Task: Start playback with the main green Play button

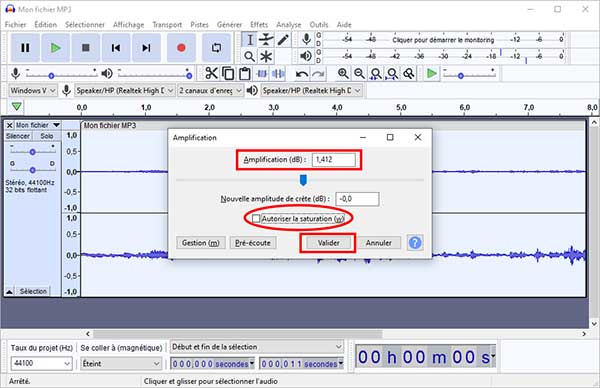Action: point(55,48)
